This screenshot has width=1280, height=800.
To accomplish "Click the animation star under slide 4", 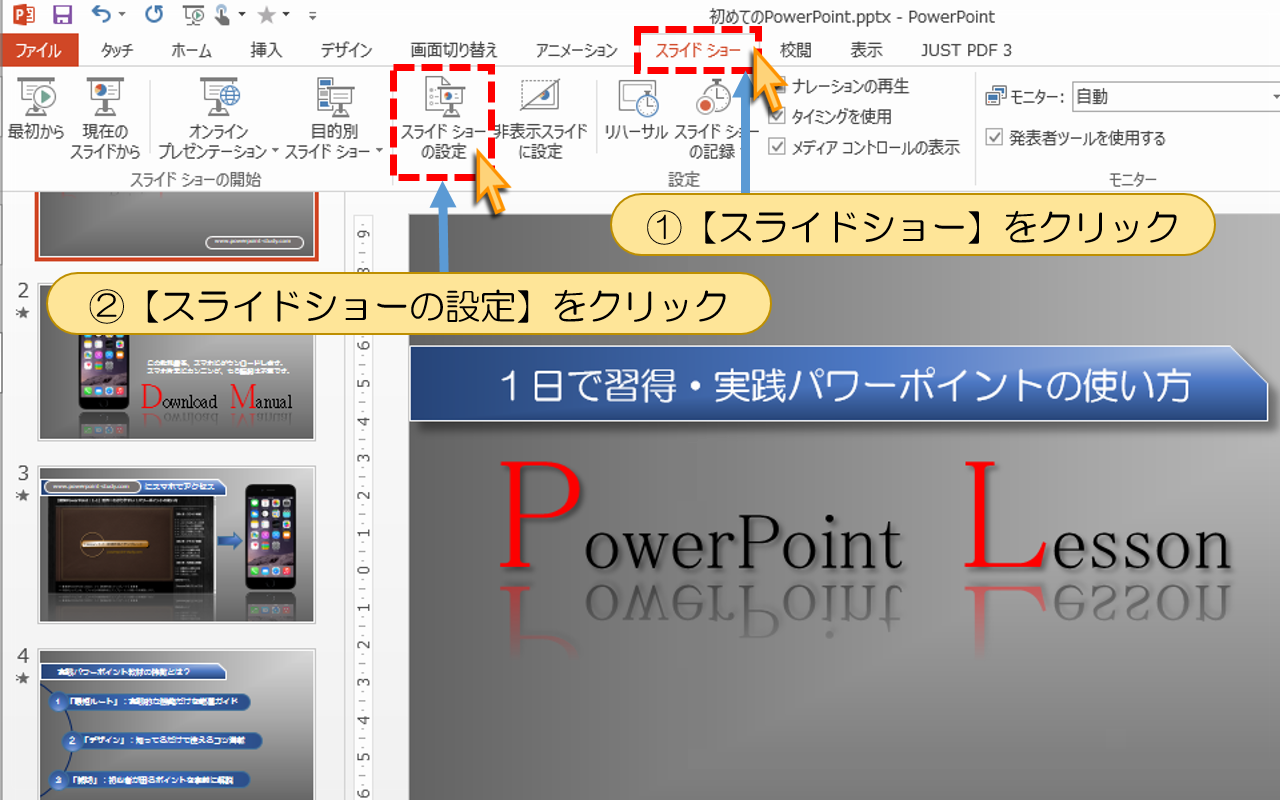I will pyautogui.click(x=22, y=679).
